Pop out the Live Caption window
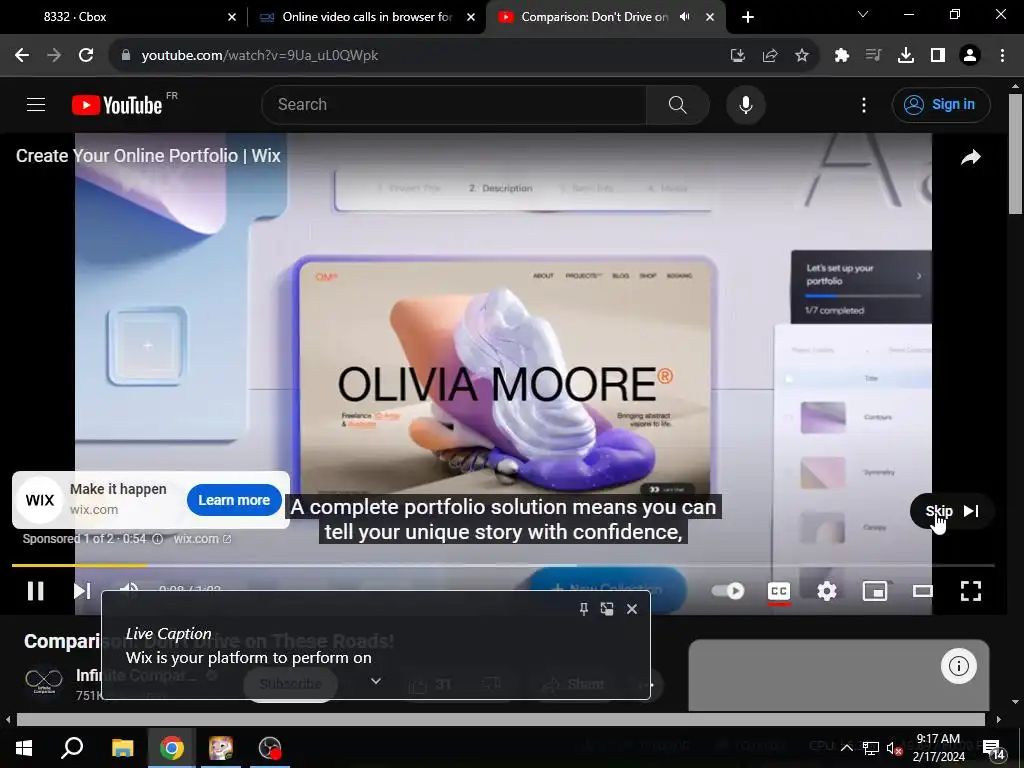Viewport: 1024px width, 768px height. click(x=607, y=609)
